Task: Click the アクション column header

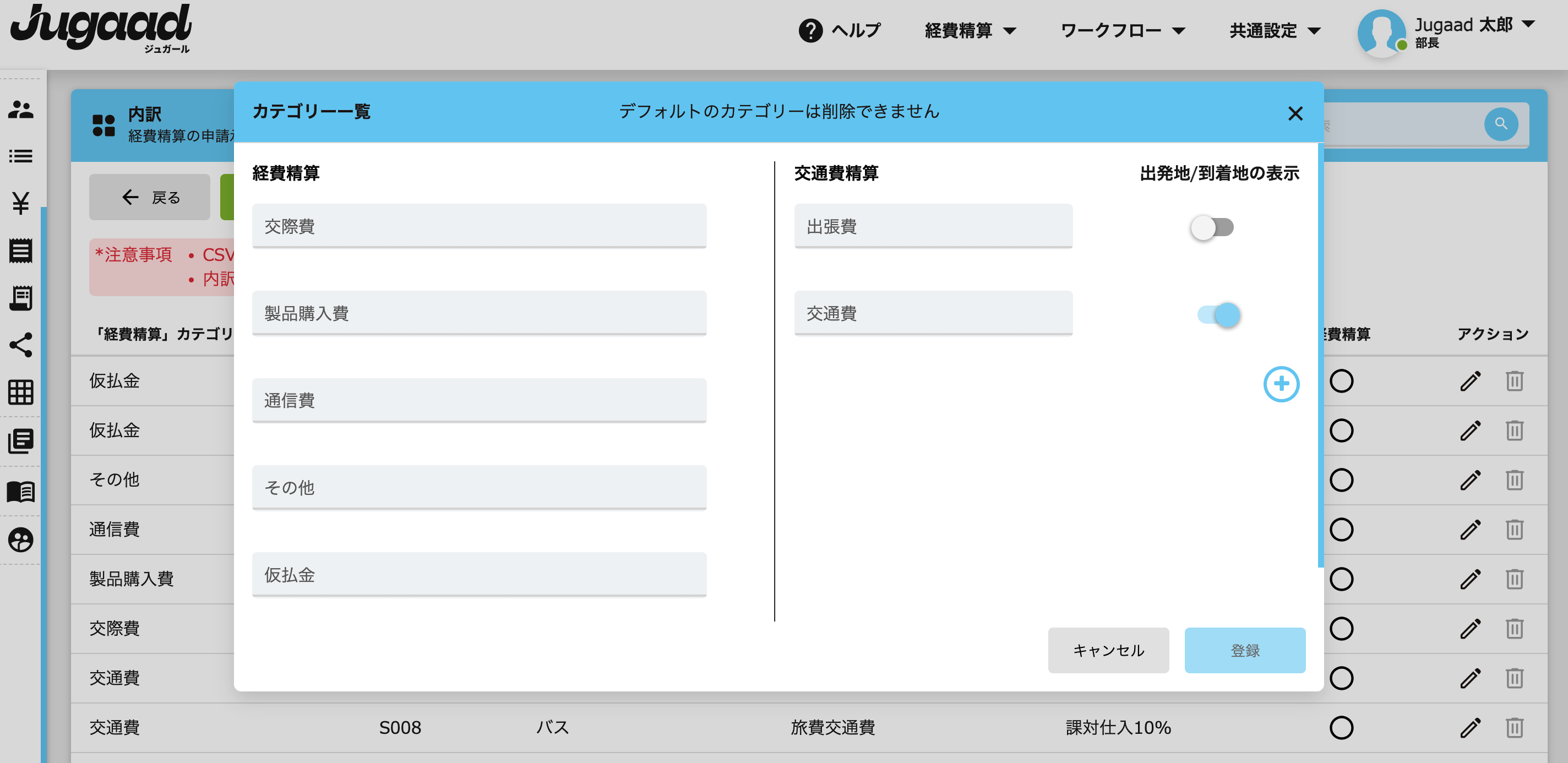Action: click(x=1493, y=334)
